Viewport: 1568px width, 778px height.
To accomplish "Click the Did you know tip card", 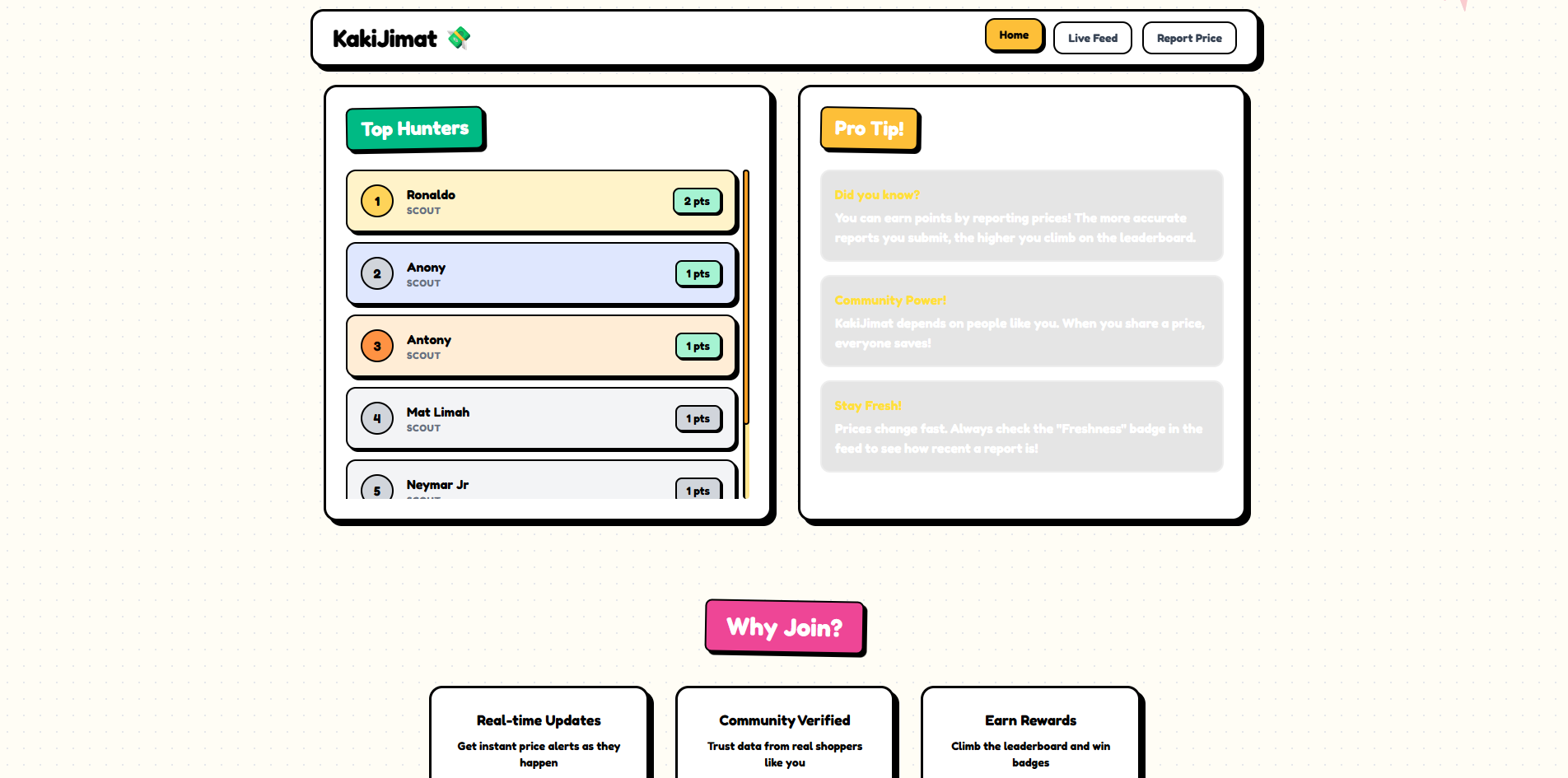I will [1021, 216].
